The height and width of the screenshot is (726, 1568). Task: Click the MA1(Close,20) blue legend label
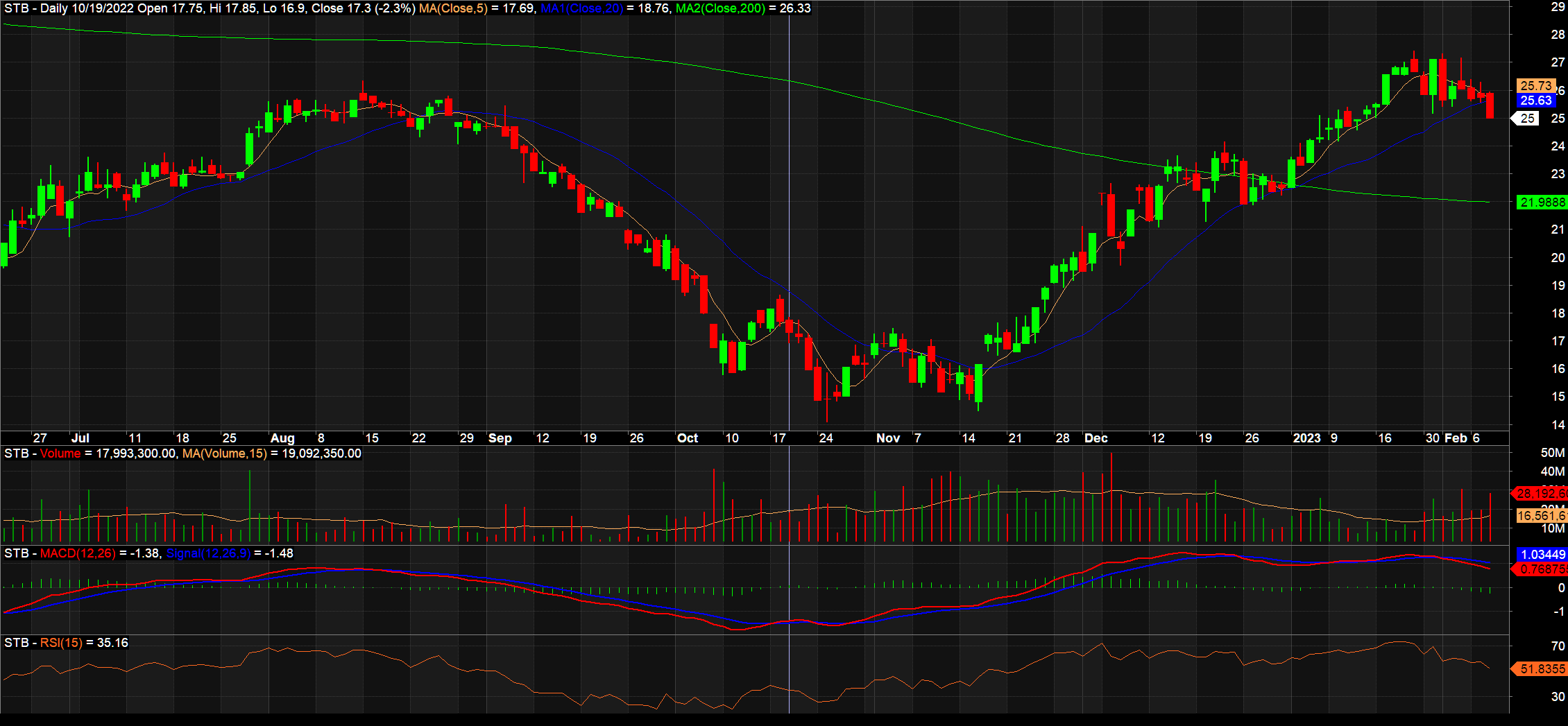(x=581, y=8)
